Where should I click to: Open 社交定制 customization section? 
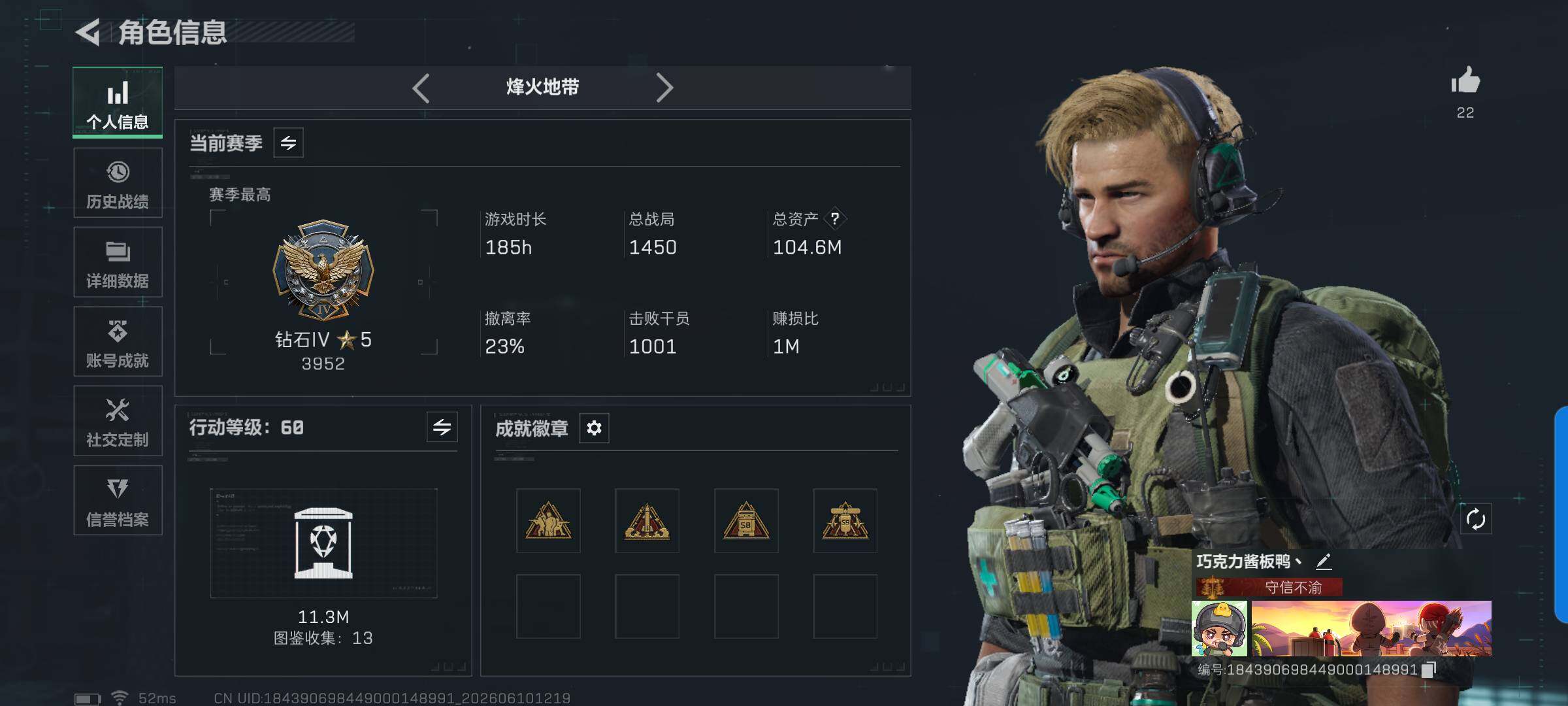(x=118, y=421)
